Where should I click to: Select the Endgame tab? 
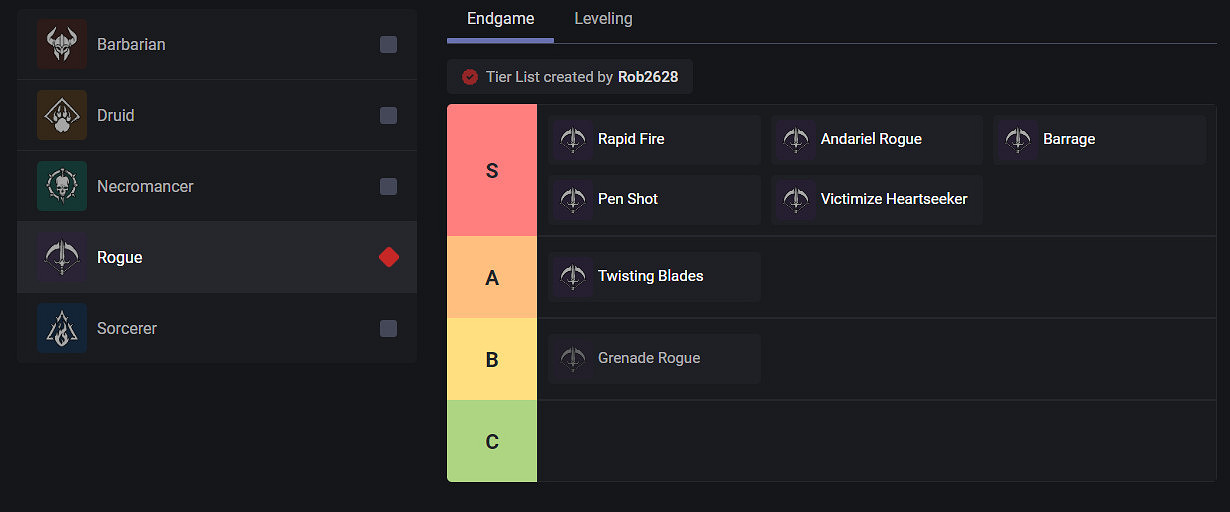500,19
